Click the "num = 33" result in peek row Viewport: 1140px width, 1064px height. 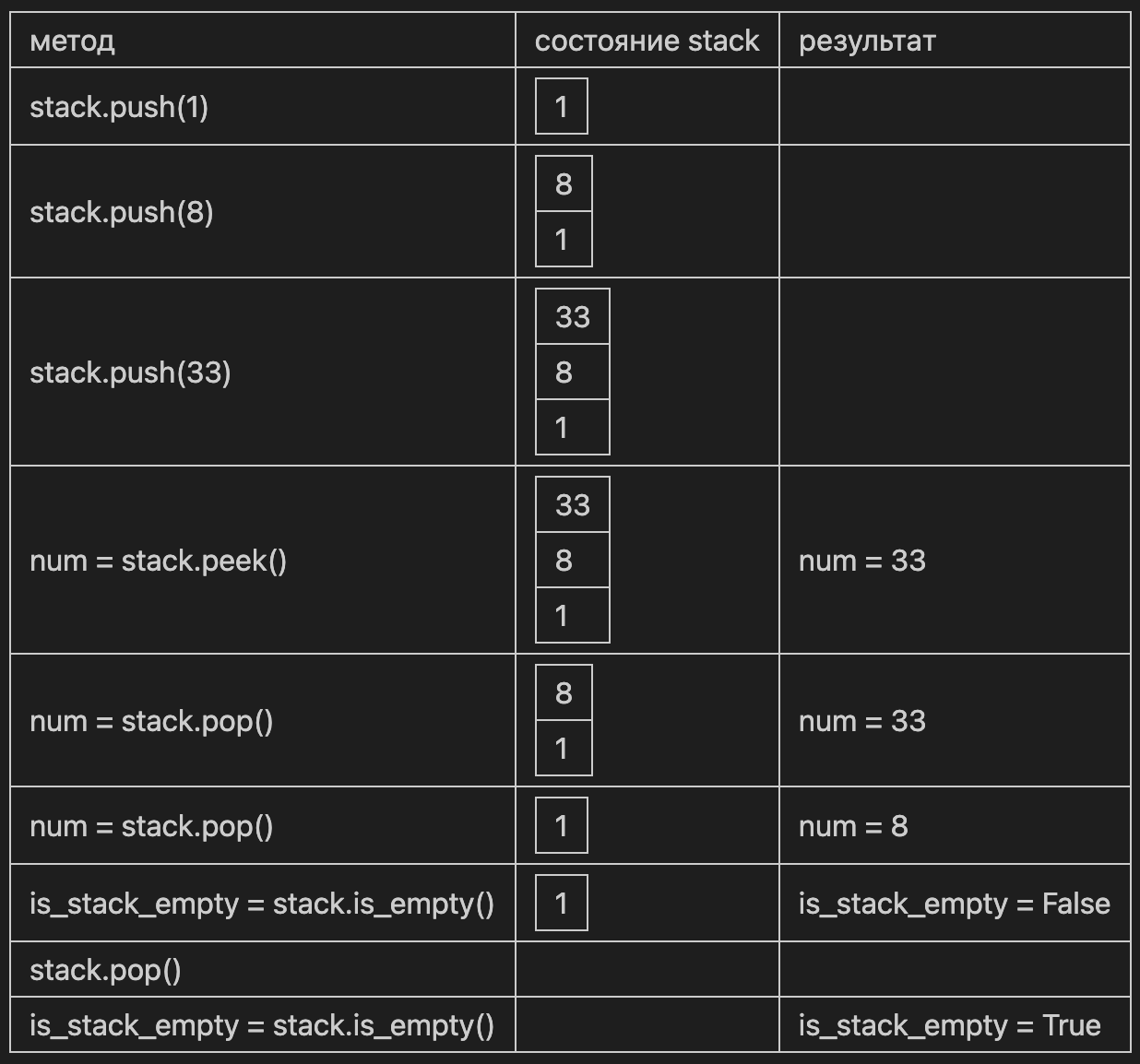pyautogui.click(x=861, y=561)
